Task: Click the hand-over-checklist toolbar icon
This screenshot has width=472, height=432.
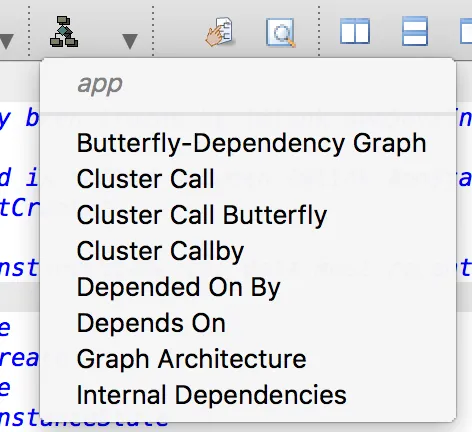Action: click(x=219, y=31)
